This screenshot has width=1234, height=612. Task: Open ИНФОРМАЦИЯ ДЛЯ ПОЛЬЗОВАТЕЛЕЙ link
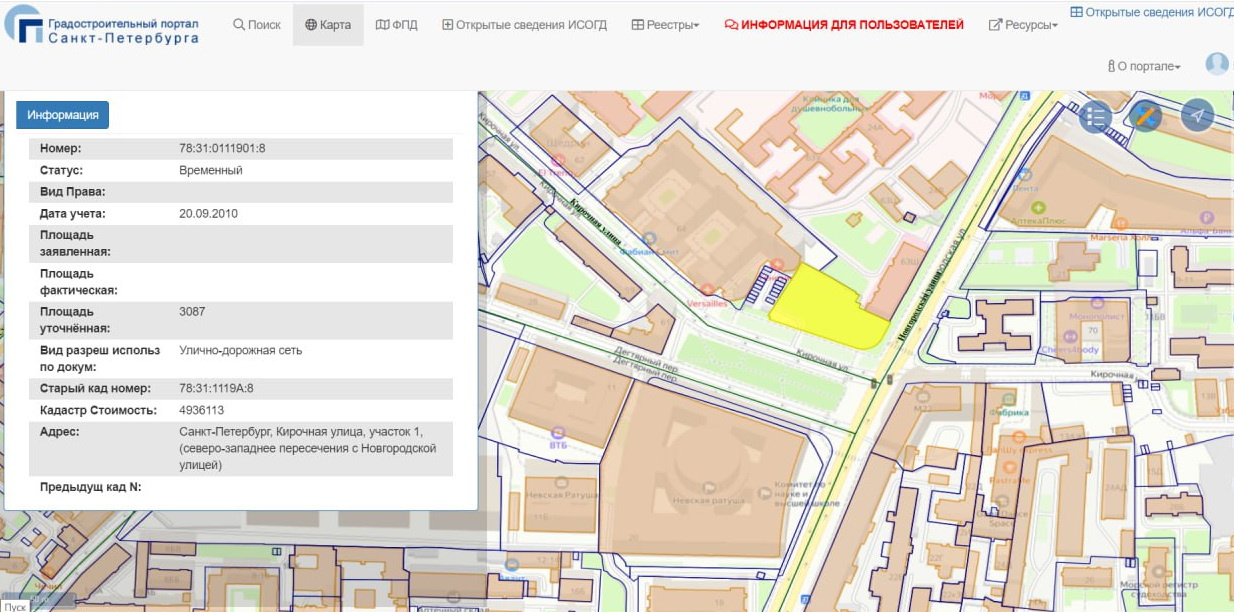click(x=843, y=25)
